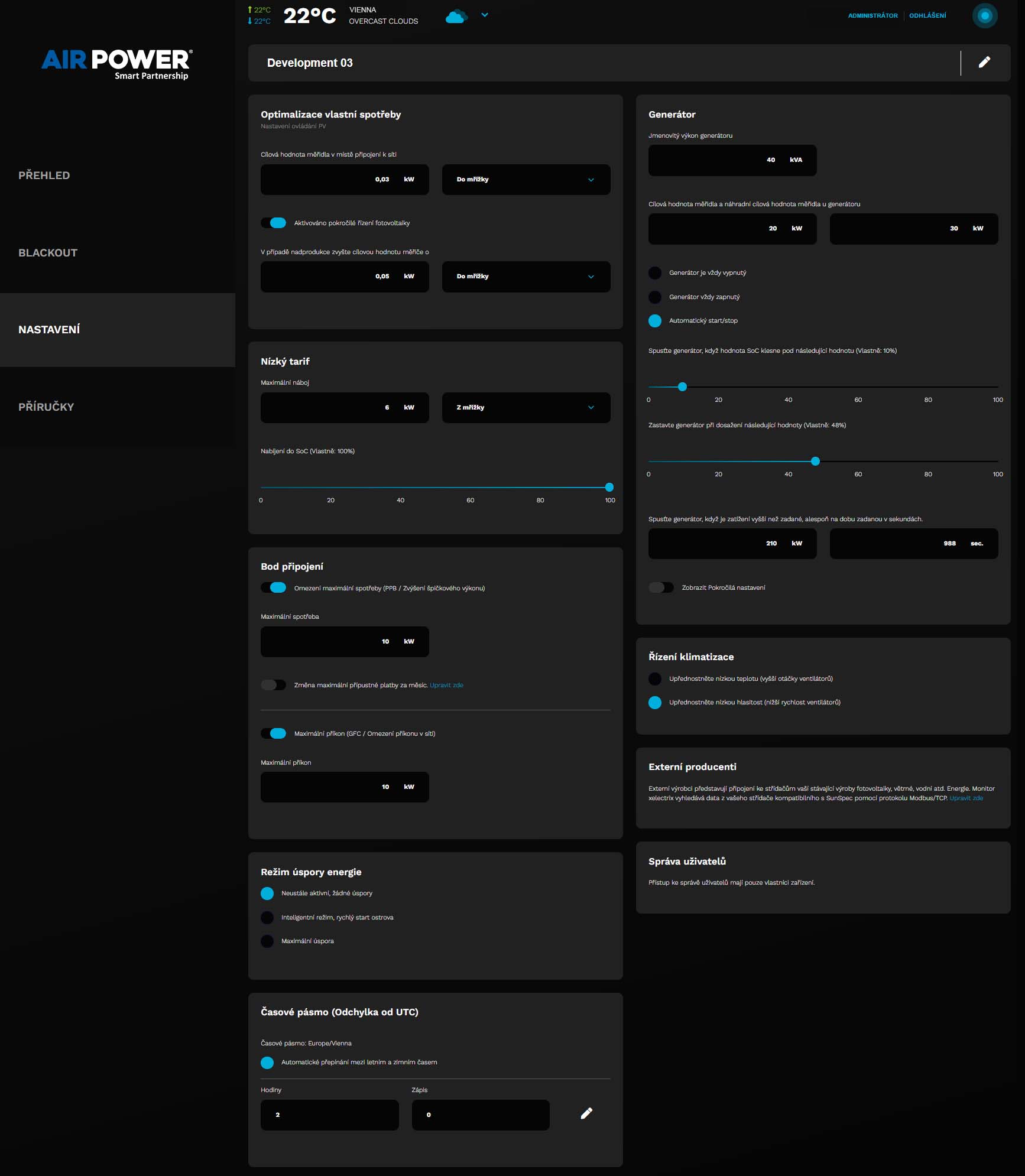Expand the weather forecast chevron

click(x=485, y=15)
